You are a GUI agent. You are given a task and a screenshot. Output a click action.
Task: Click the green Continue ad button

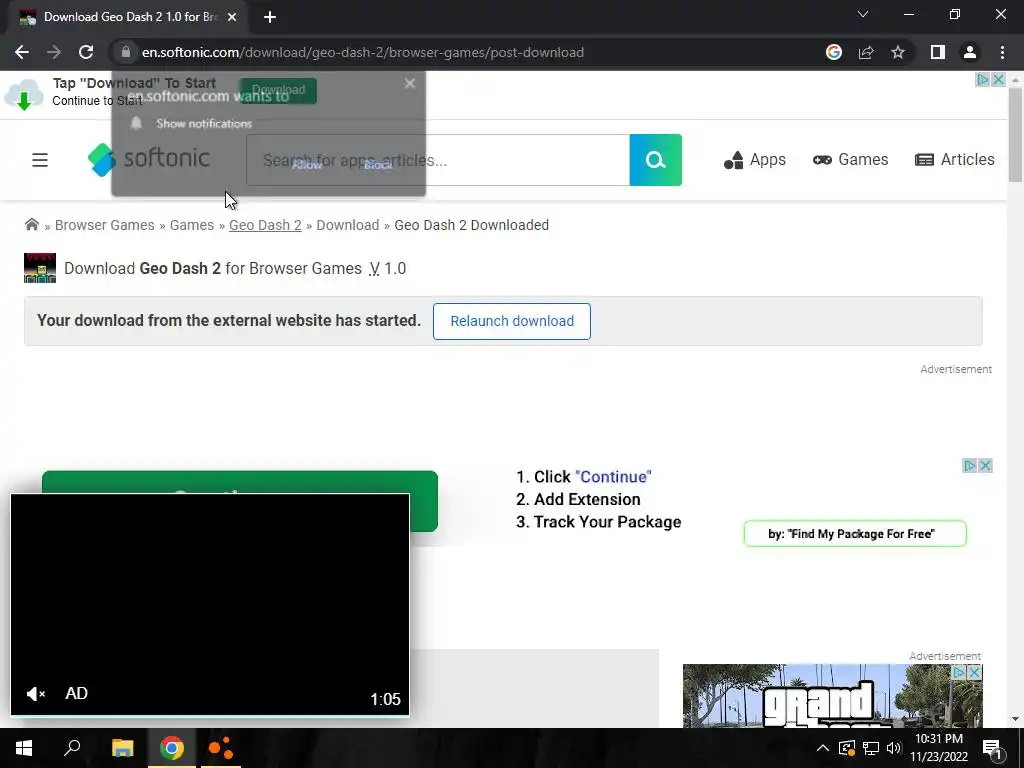pyautogui.click(x=240, y=482)
